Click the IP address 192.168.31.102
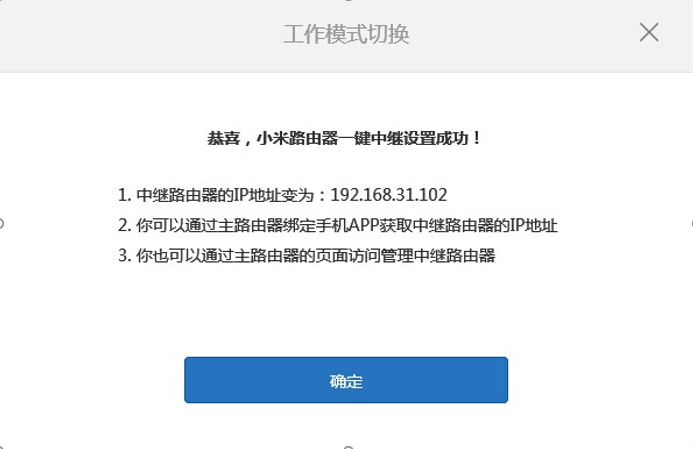 pos(388,195)
